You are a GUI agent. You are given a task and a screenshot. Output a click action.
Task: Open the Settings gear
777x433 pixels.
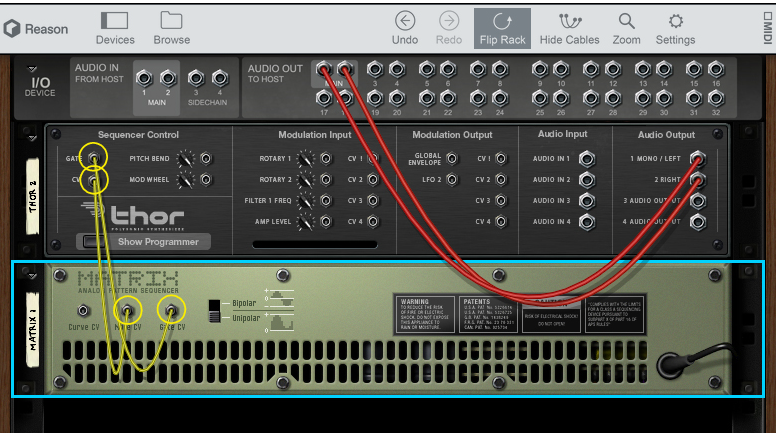pos(675,29)
